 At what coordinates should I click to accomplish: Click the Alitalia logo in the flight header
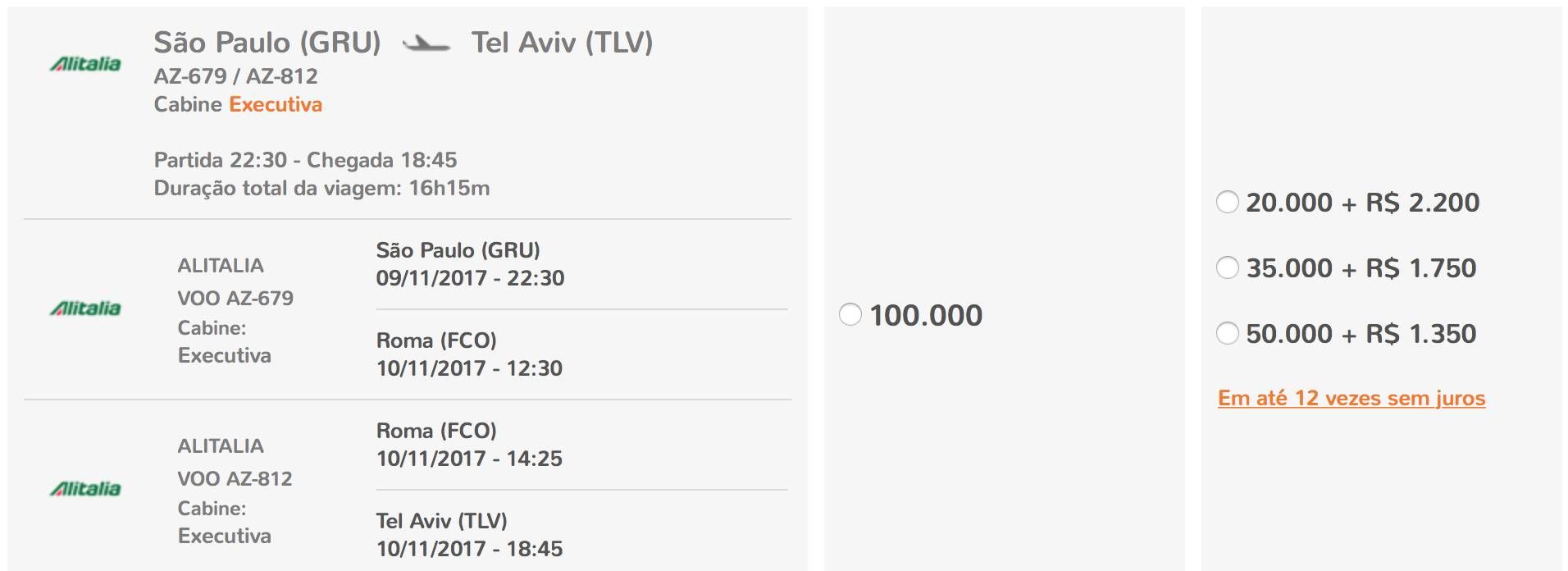85,64
